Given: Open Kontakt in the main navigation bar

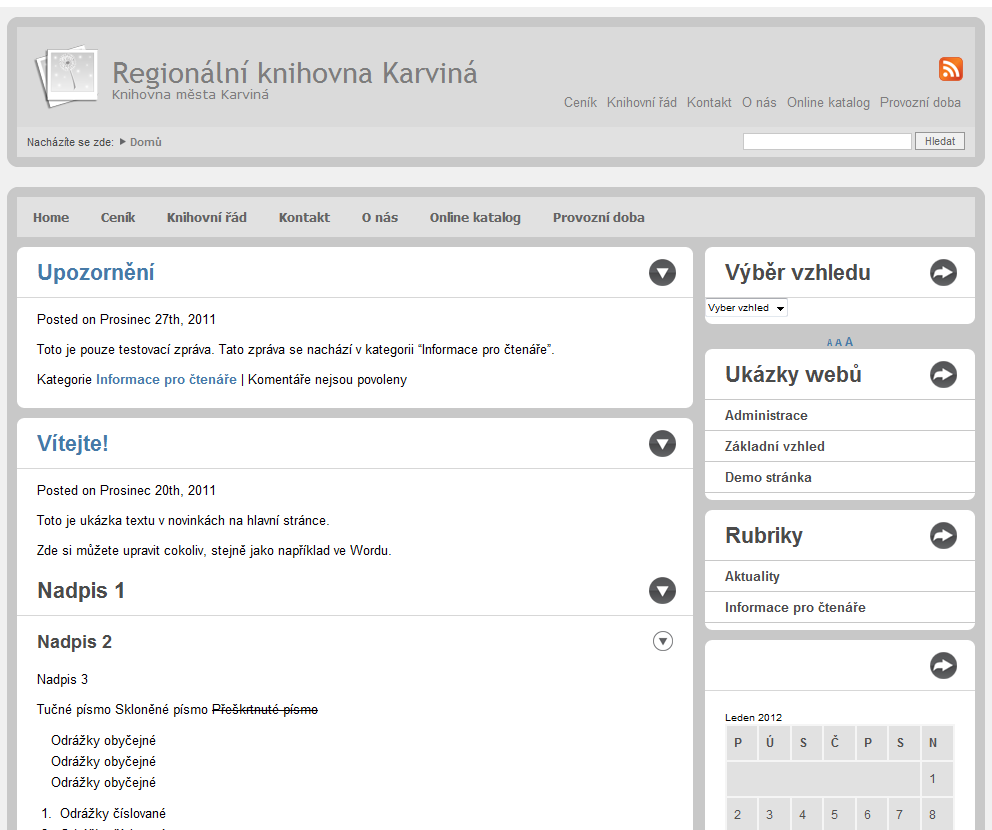Looking at the screenshot, I should 304,218.
